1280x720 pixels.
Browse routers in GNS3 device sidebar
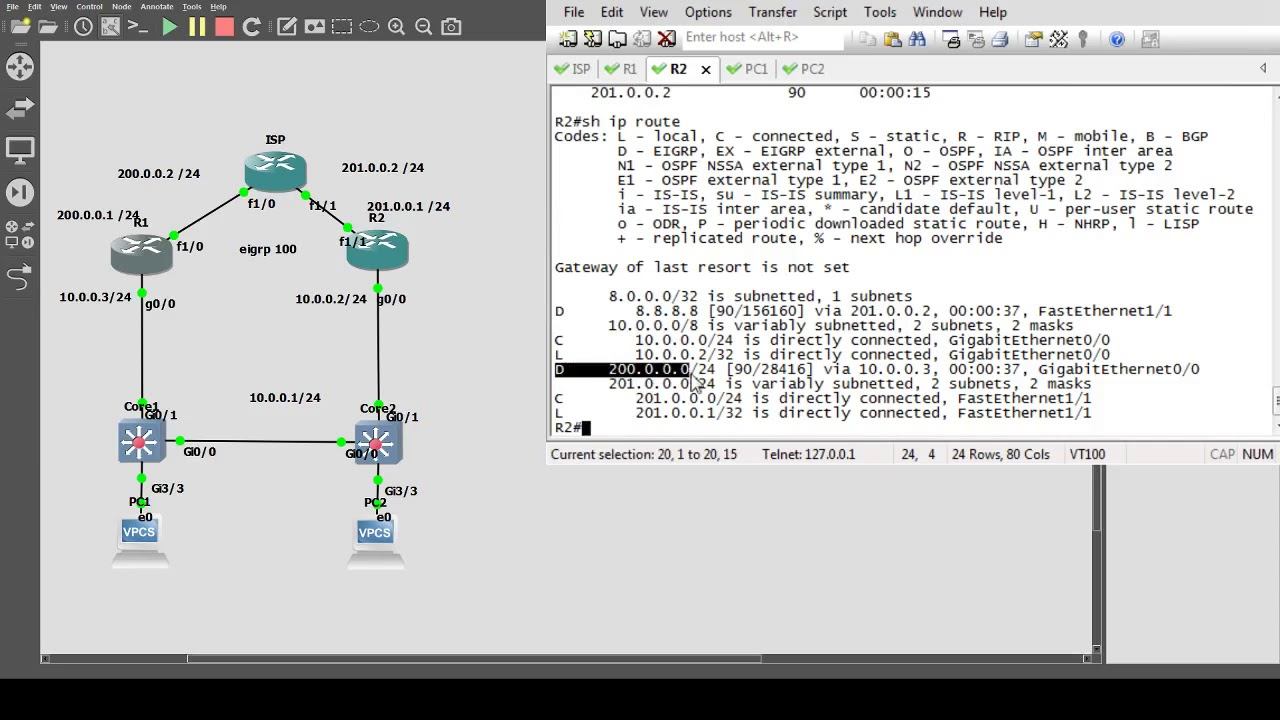click(19, 67)
